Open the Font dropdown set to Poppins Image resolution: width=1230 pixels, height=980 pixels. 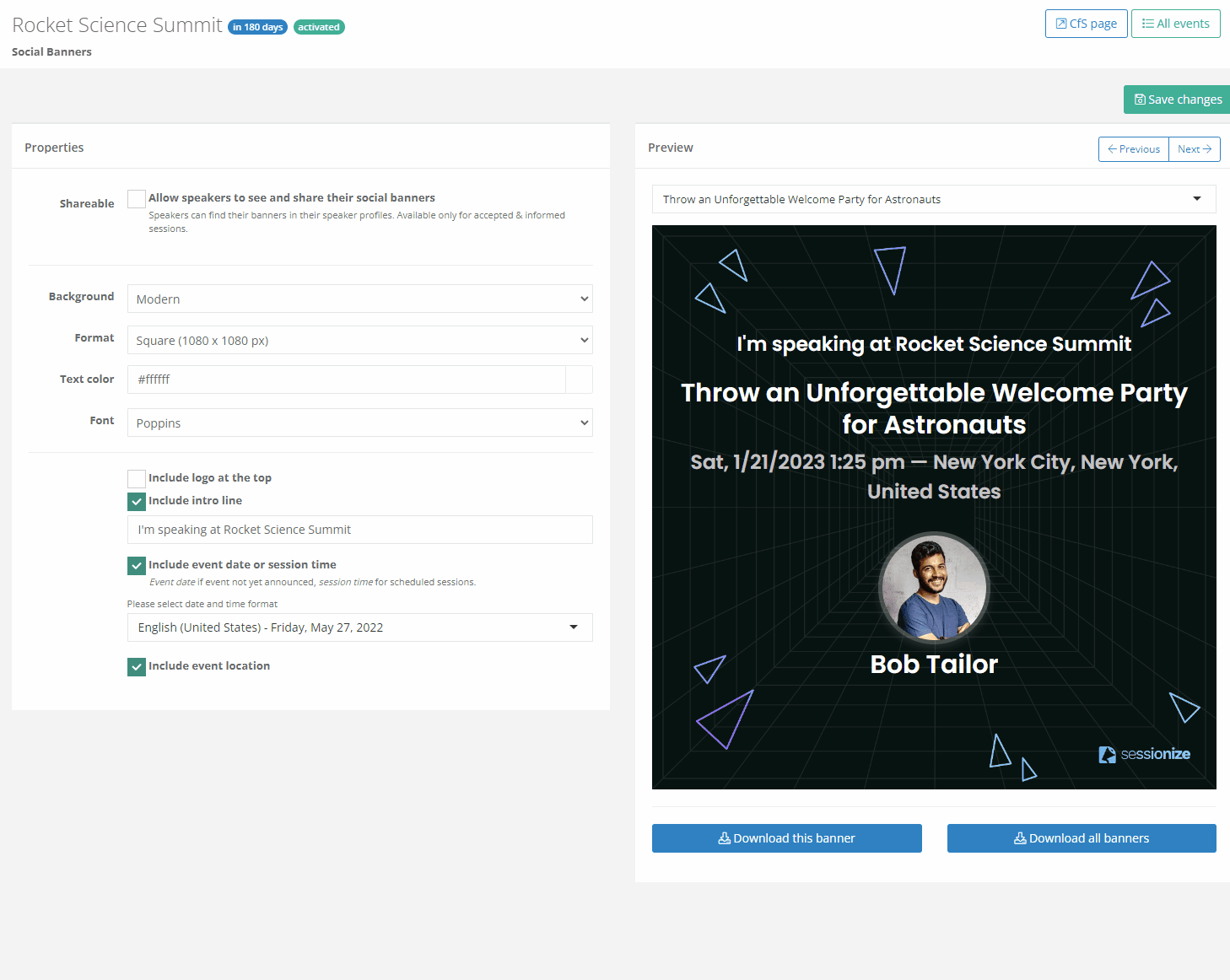pyautogui.click(x=359, y=423)
